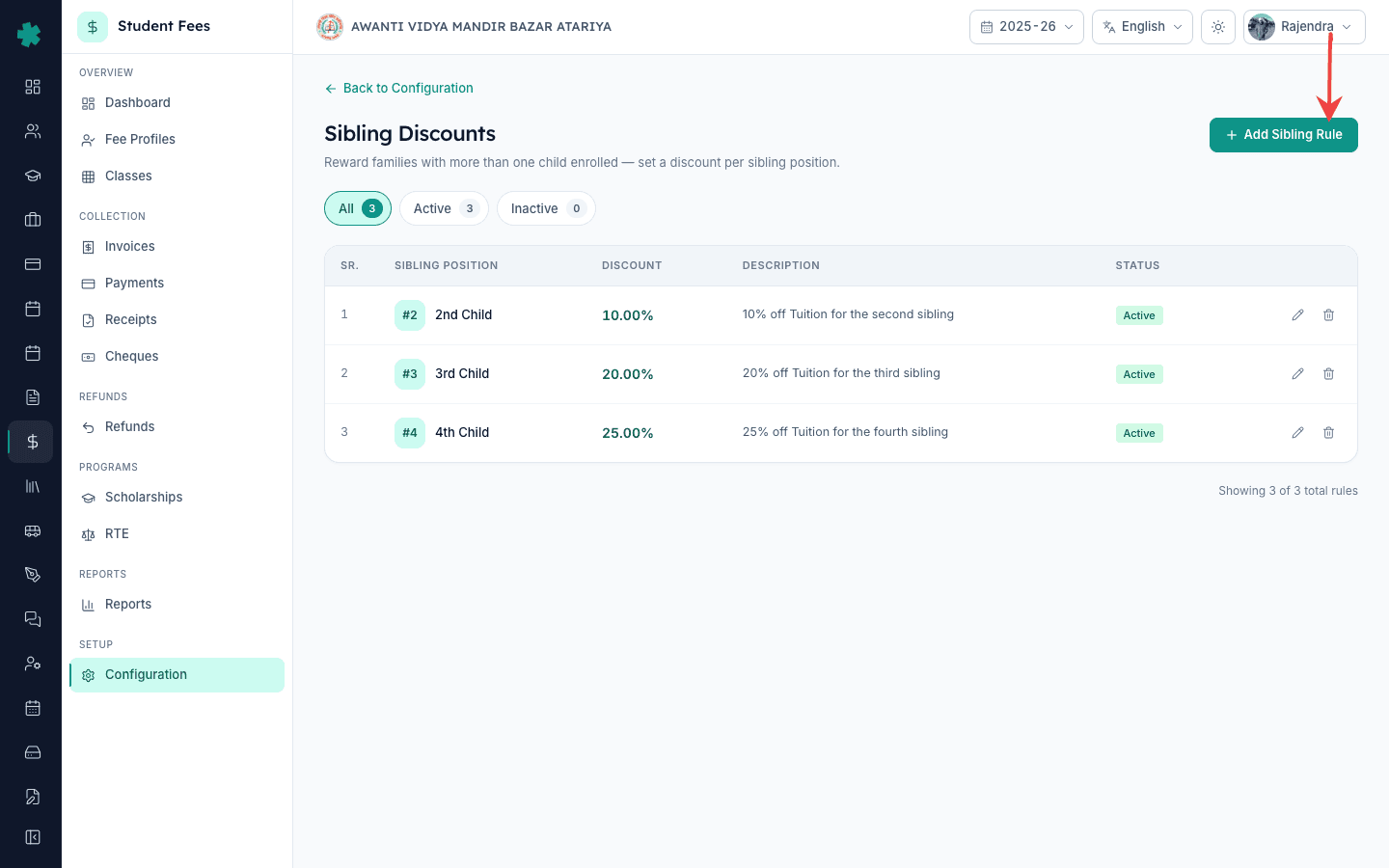The width and height of the screenshot is (1389, 868).
Task: Open the user settings icon in the icon rail
Action: (x=33, y=664)
